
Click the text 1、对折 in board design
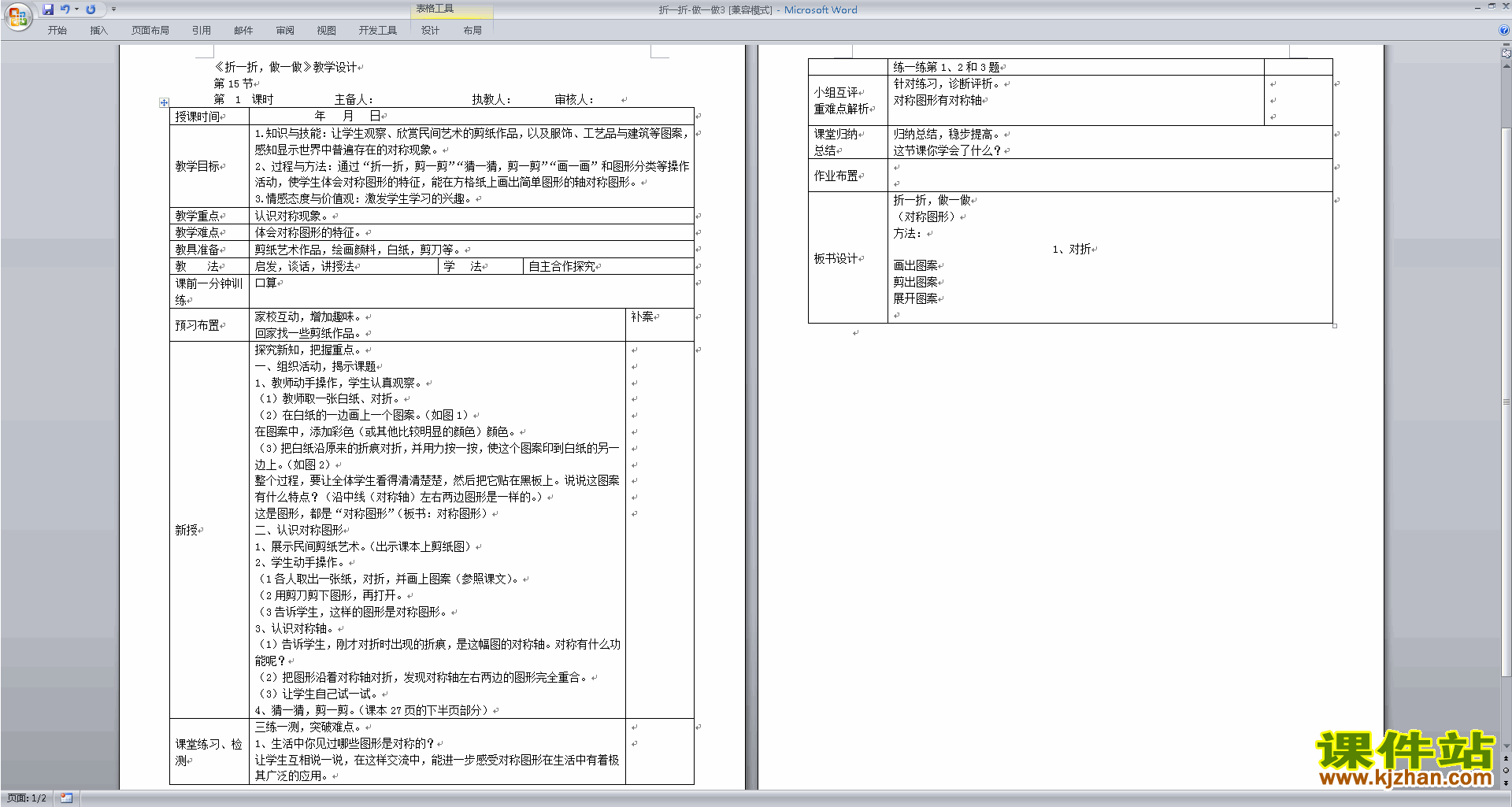click(1071, 249)
